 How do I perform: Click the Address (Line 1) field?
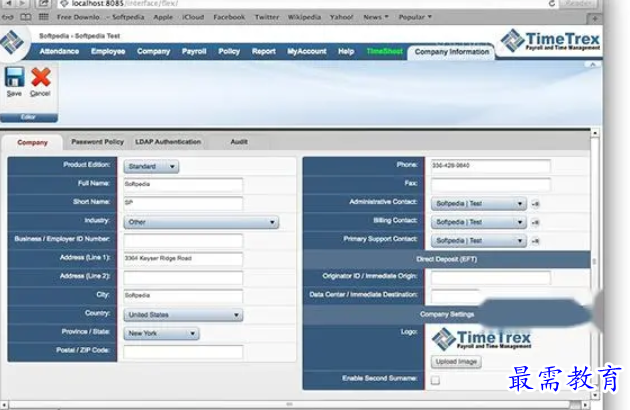coord(183,259)
